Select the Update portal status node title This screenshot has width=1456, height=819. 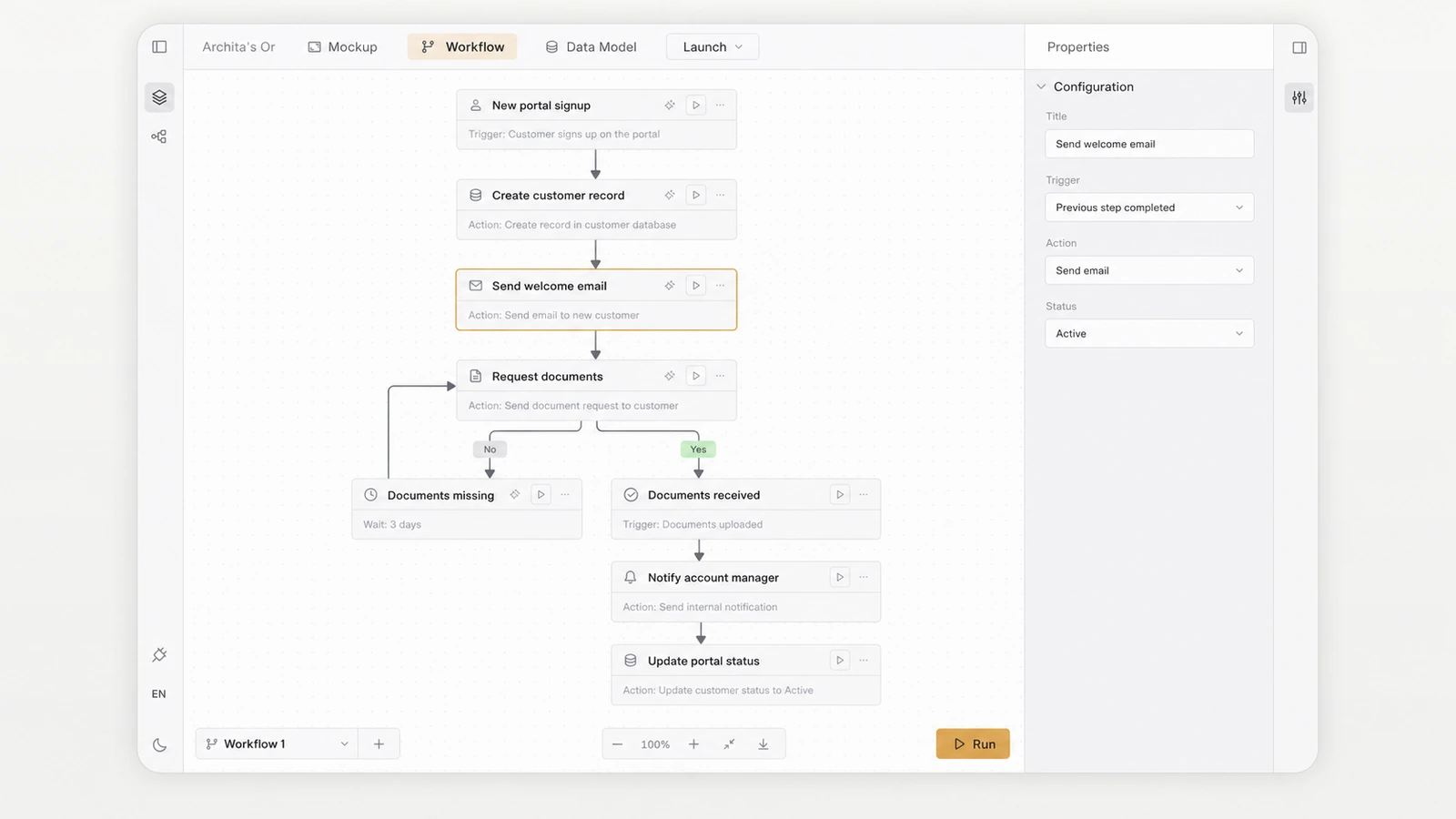coord(703,661)
